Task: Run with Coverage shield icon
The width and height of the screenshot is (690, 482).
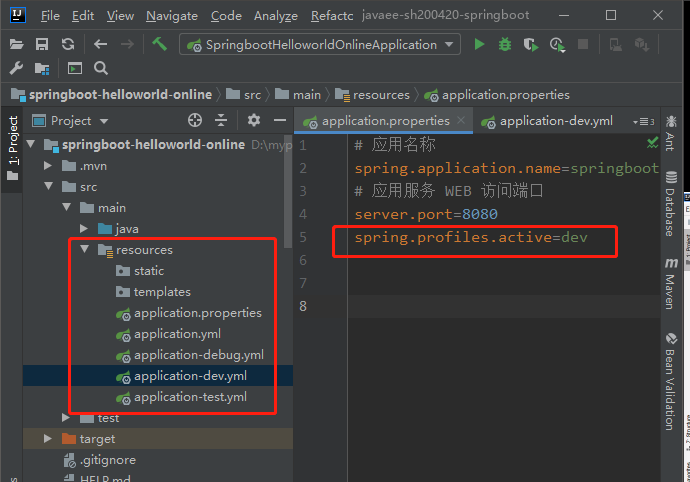Action: coord(531,44)
